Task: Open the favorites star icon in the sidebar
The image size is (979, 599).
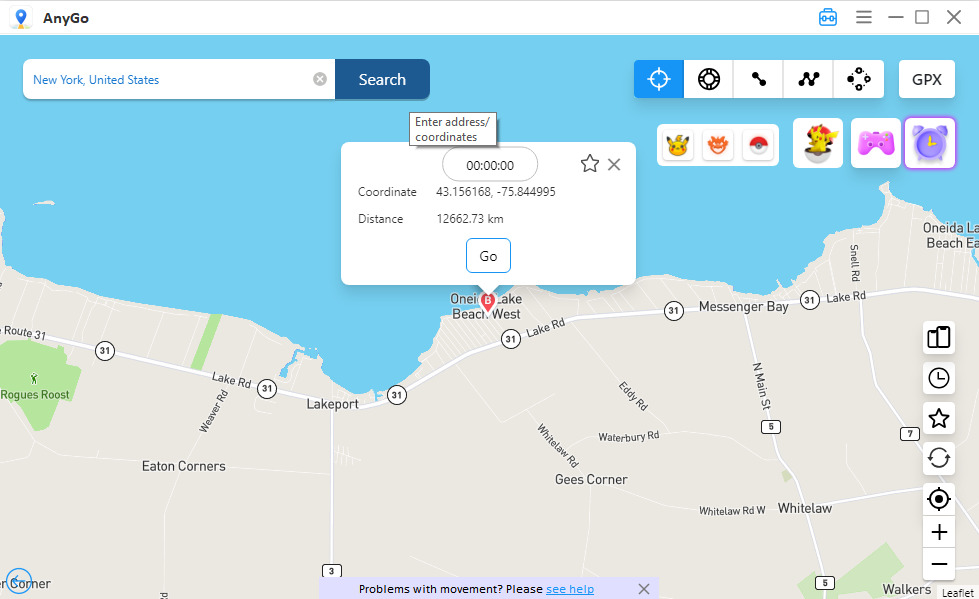Action: [938, 418]
